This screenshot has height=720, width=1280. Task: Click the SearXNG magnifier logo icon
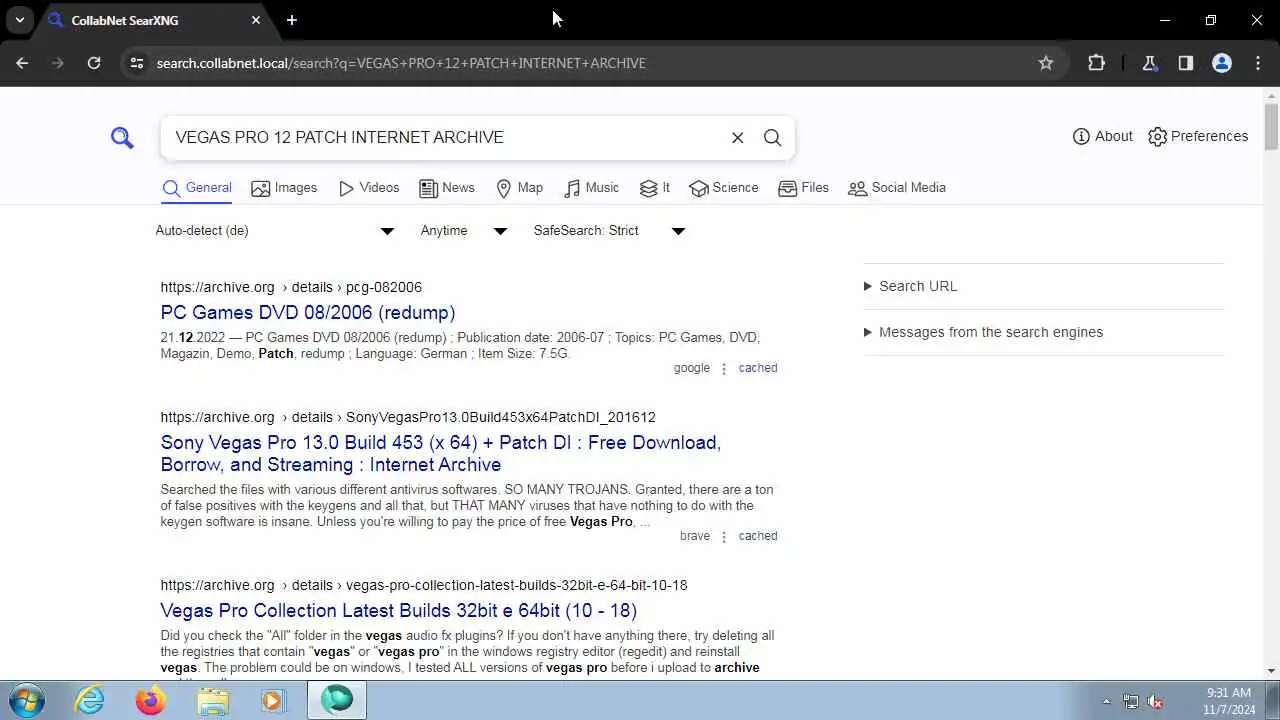(122, 138)
